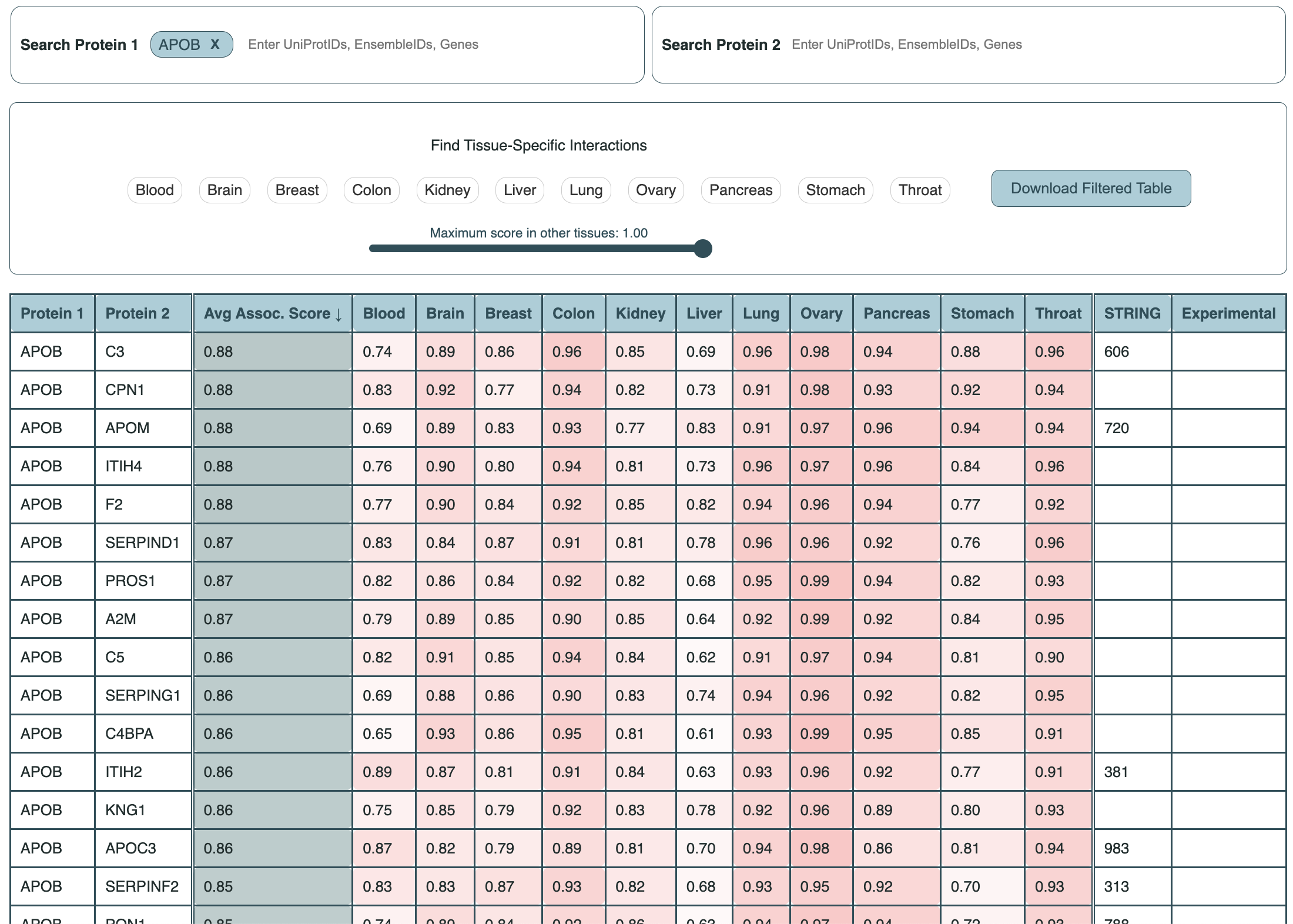Click the APOC3 STRING score 983

coord(1116,848)
